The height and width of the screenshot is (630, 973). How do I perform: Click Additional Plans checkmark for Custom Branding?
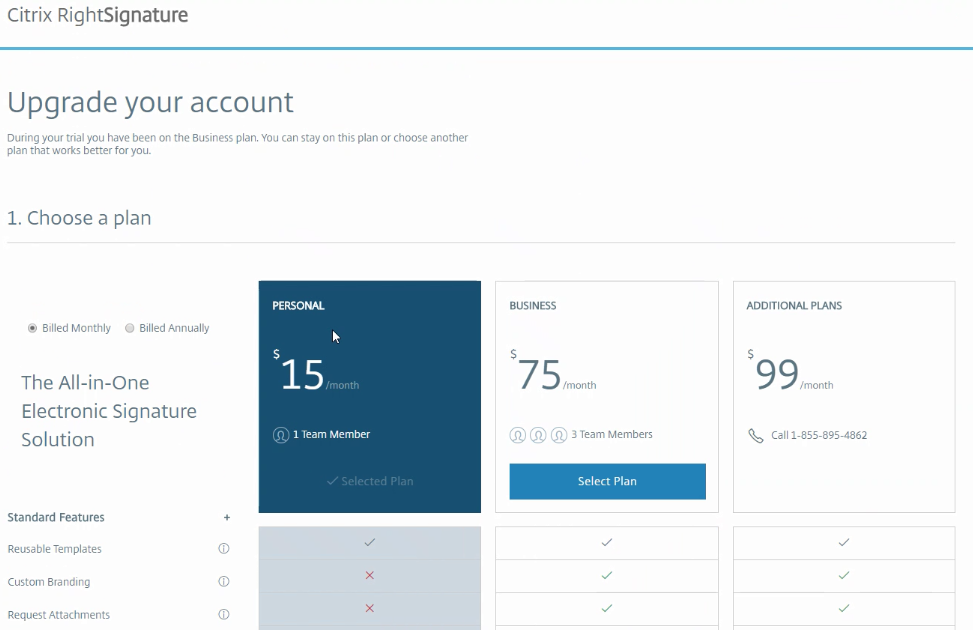[844, 575]
